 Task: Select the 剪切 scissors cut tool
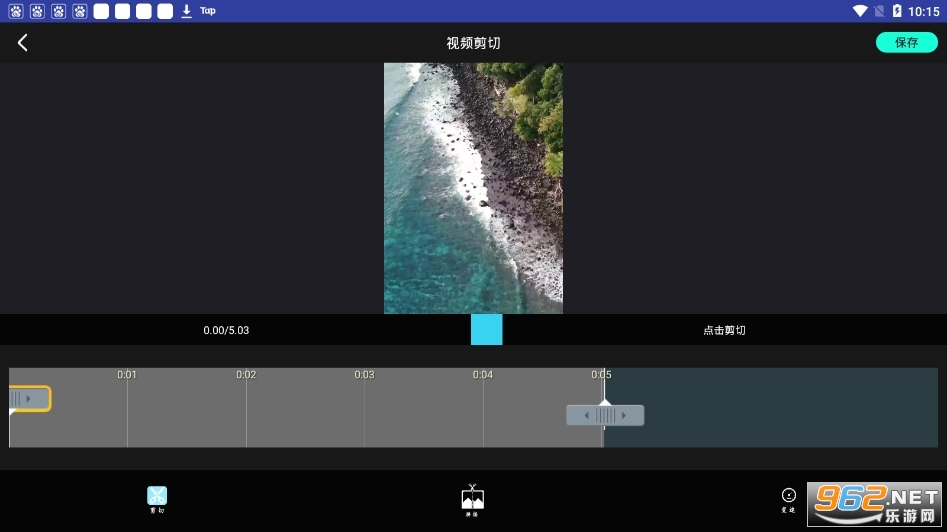click(x=157, y=499)
